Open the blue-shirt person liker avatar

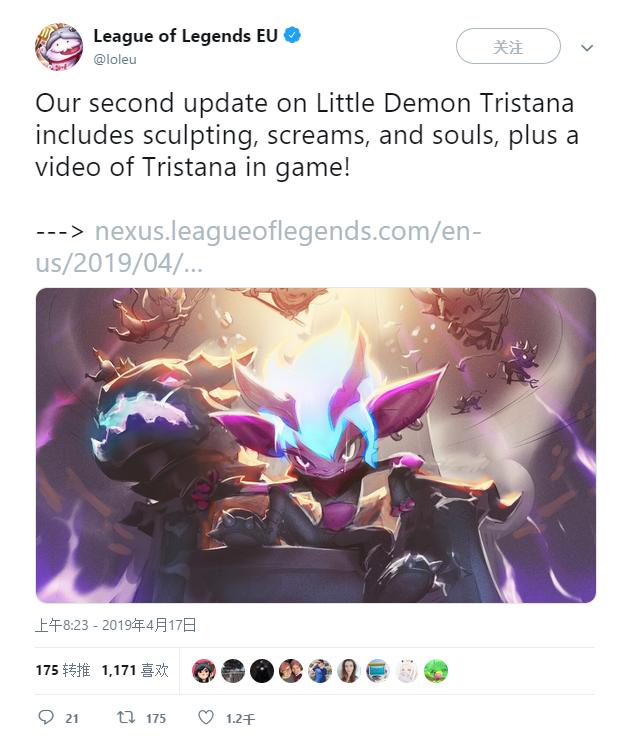pos(320,671)
